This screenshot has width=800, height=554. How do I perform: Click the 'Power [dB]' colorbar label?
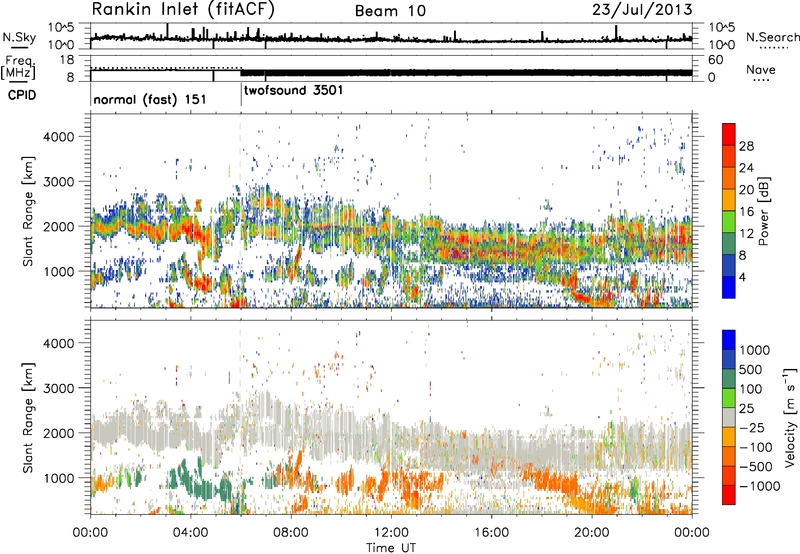click(x=763, y=211)
